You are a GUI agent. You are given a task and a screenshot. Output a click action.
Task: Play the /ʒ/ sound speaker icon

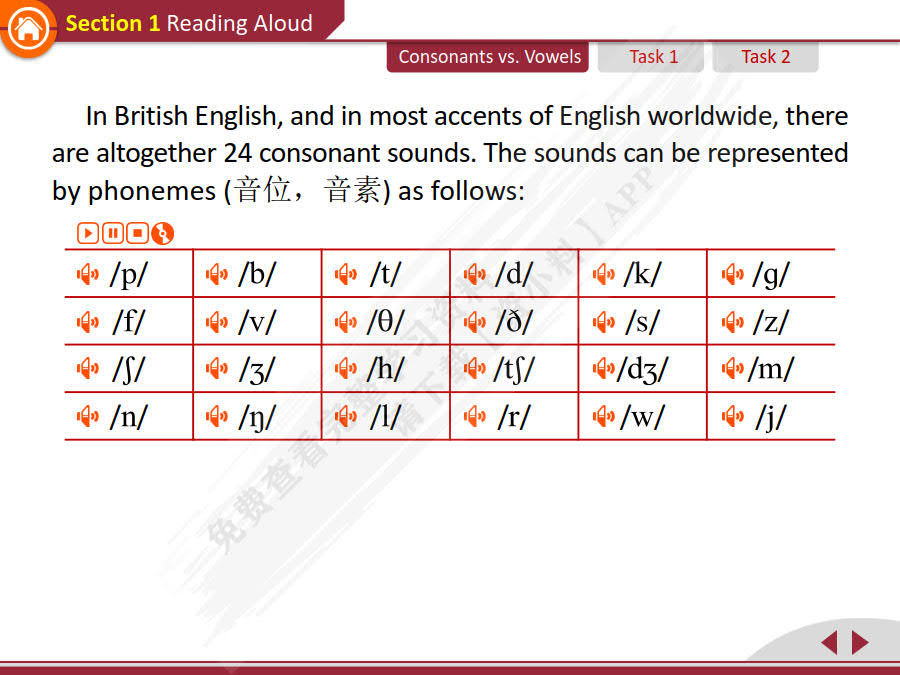point(217,369)
